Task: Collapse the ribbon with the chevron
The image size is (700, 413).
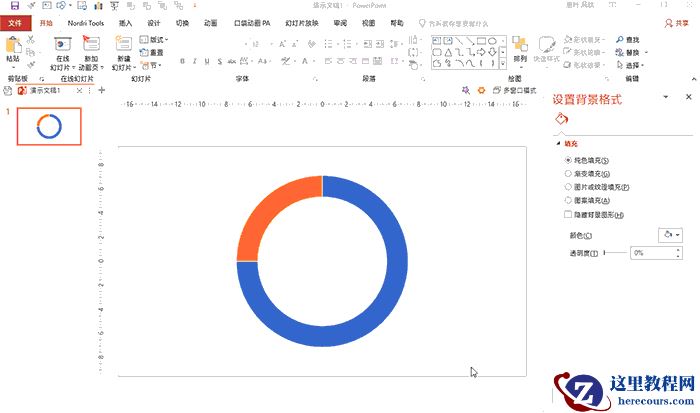Action: (x=694, y=79)
